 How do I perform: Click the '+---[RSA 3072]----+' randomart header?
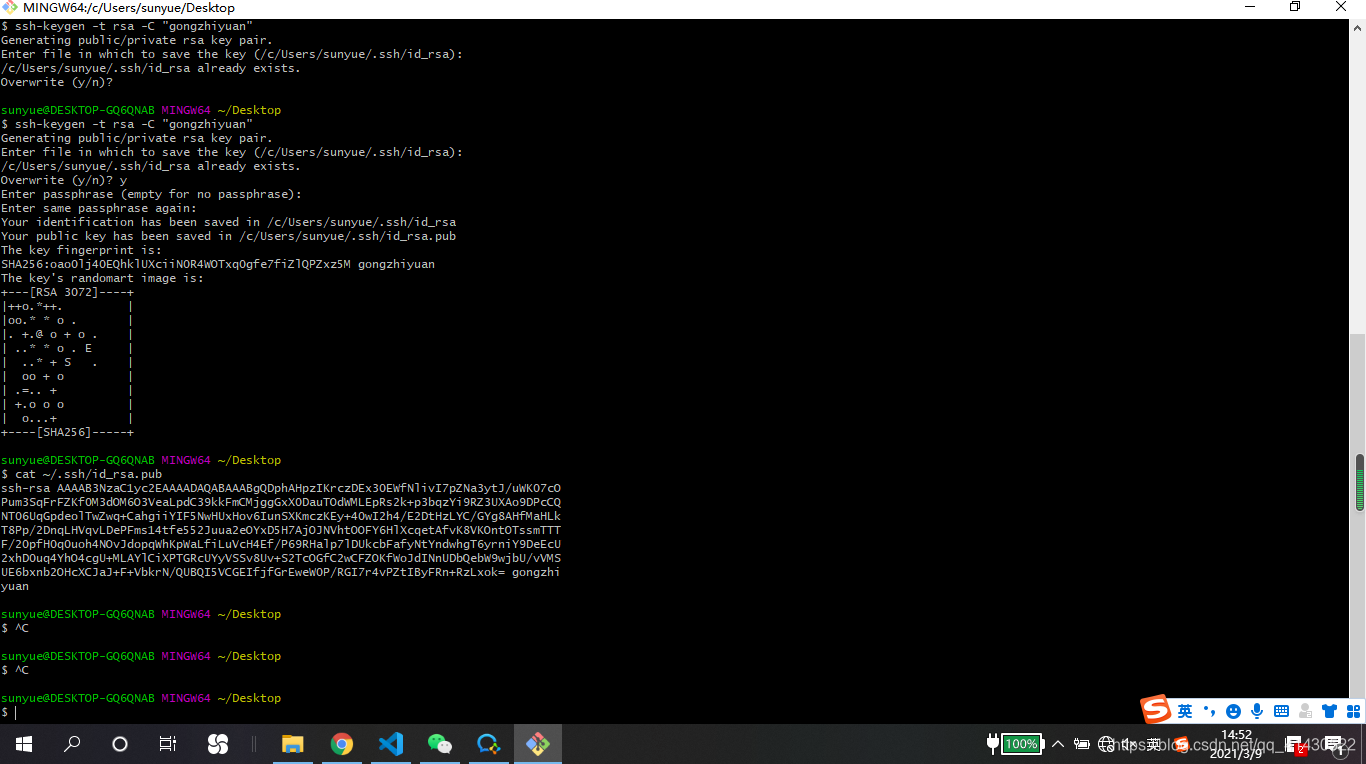tap(67, 292)
